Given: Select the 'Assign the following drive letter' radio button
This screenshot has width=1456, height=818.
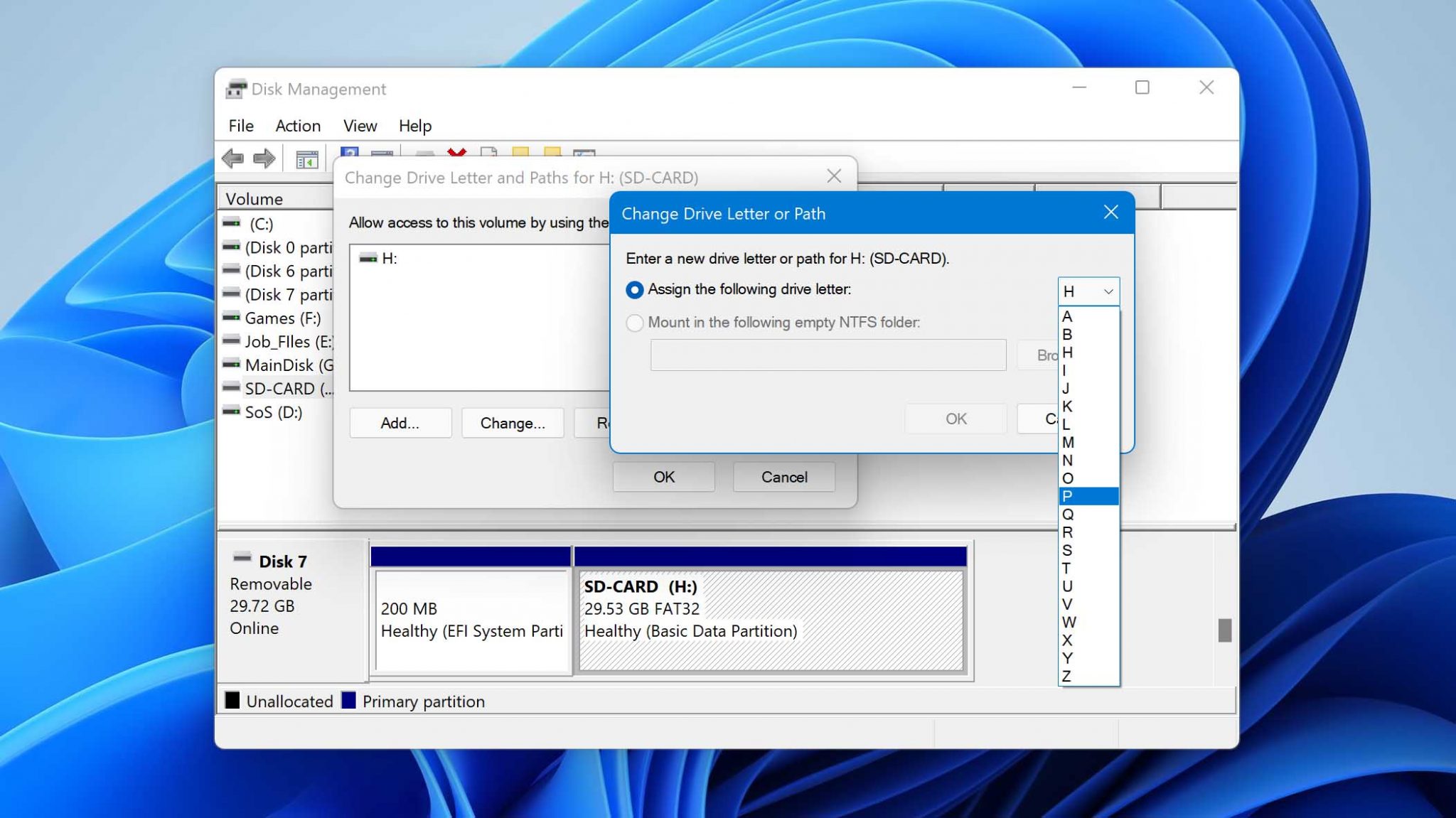Looking at the screenshot, I should coord(633,289).
